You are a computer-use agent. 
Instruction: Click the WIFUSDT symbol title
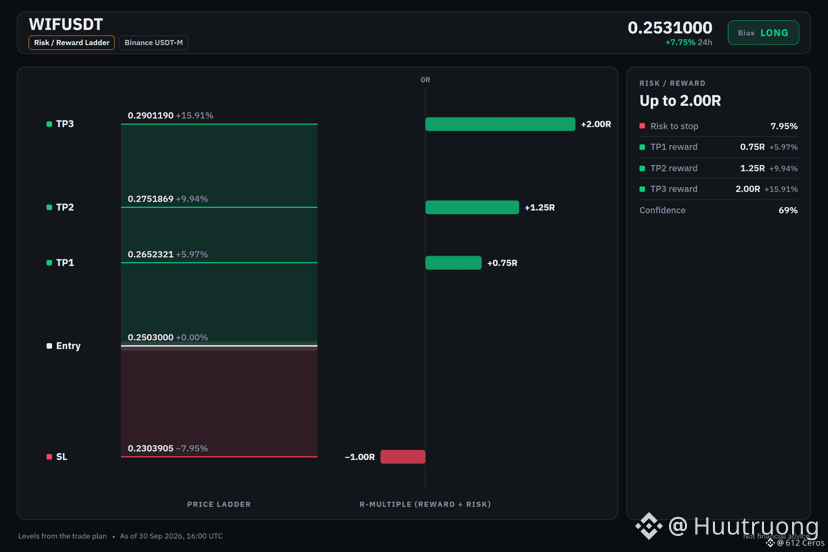pos(66,24)
